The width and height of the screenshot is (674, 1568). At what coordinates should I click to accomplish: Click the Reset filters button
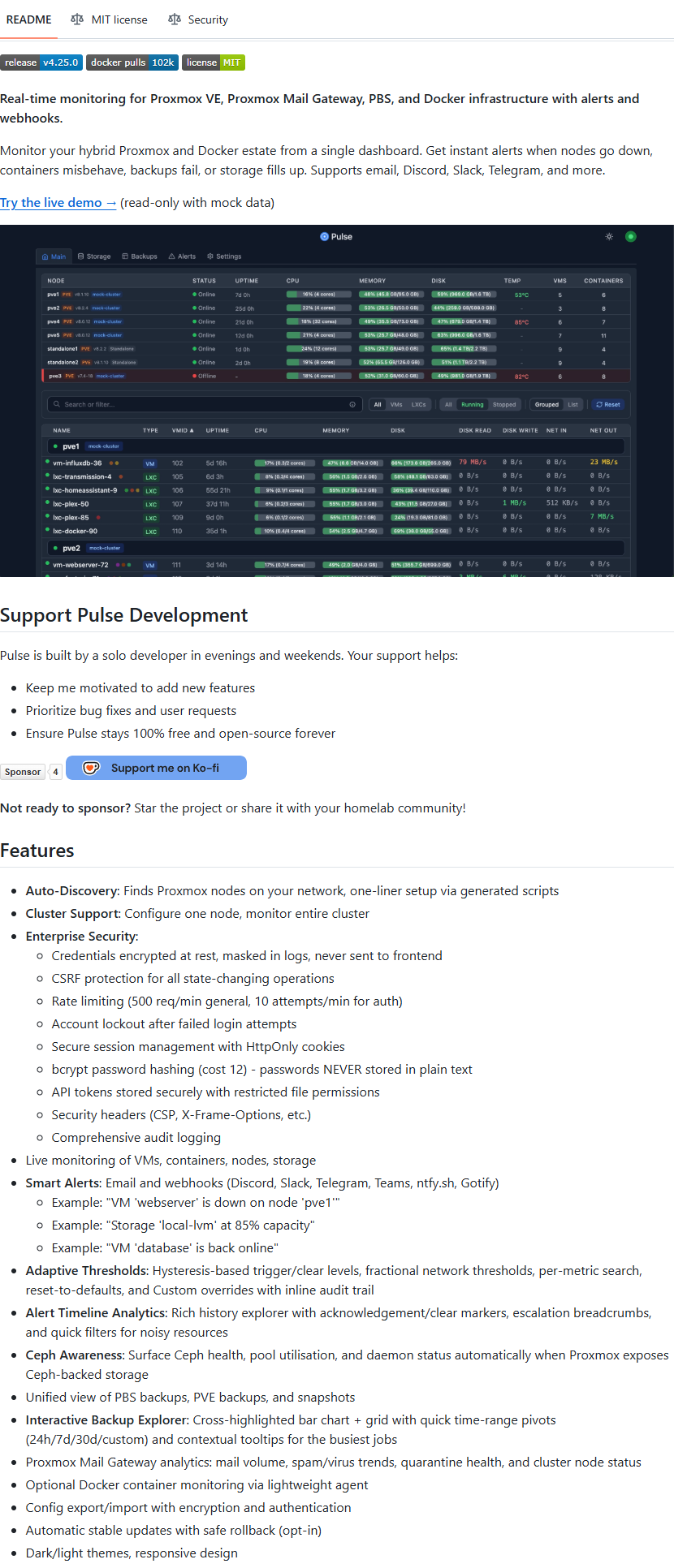point(607,404)
